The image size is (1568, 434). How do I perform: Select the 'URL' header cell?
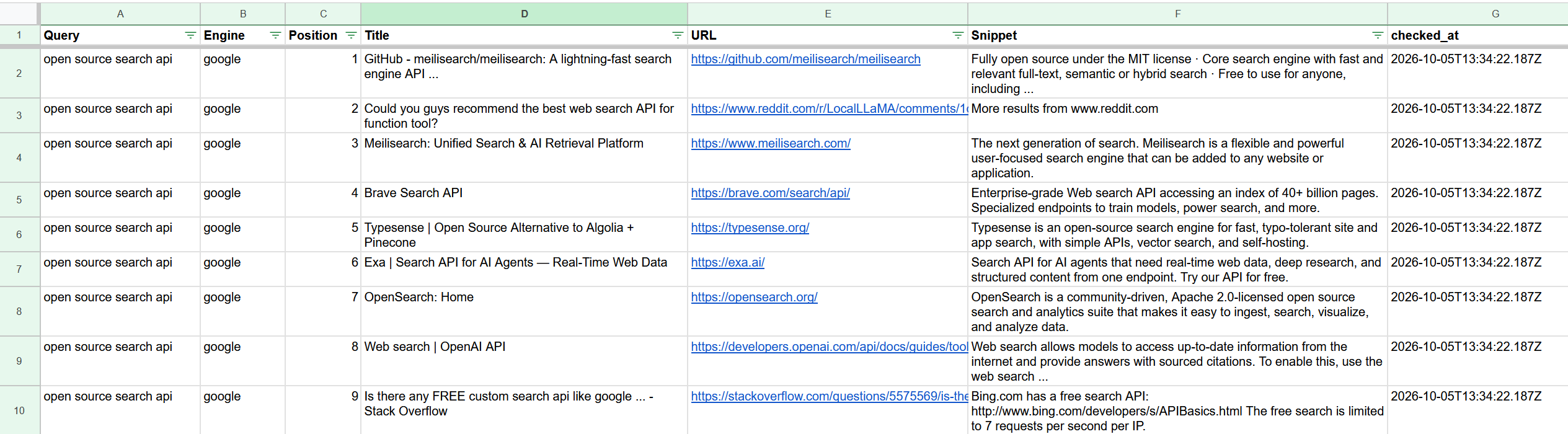(828, 35)
